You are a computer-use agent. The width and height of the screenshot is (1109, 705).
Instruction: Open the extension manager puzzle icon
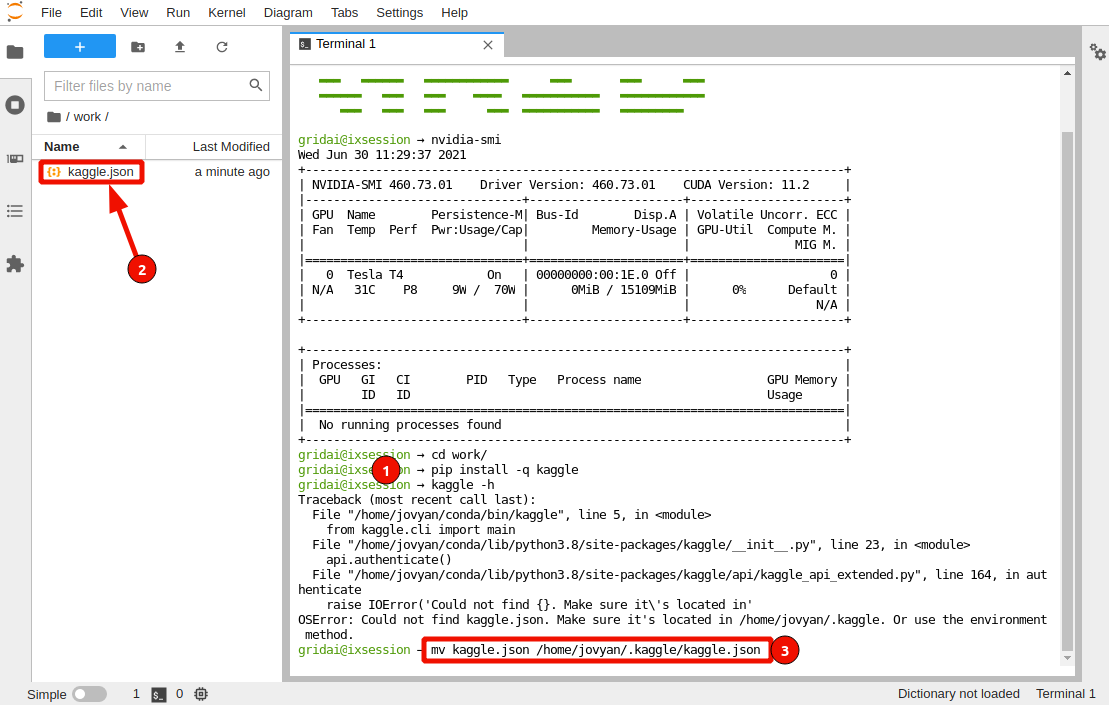coord(15,264)
